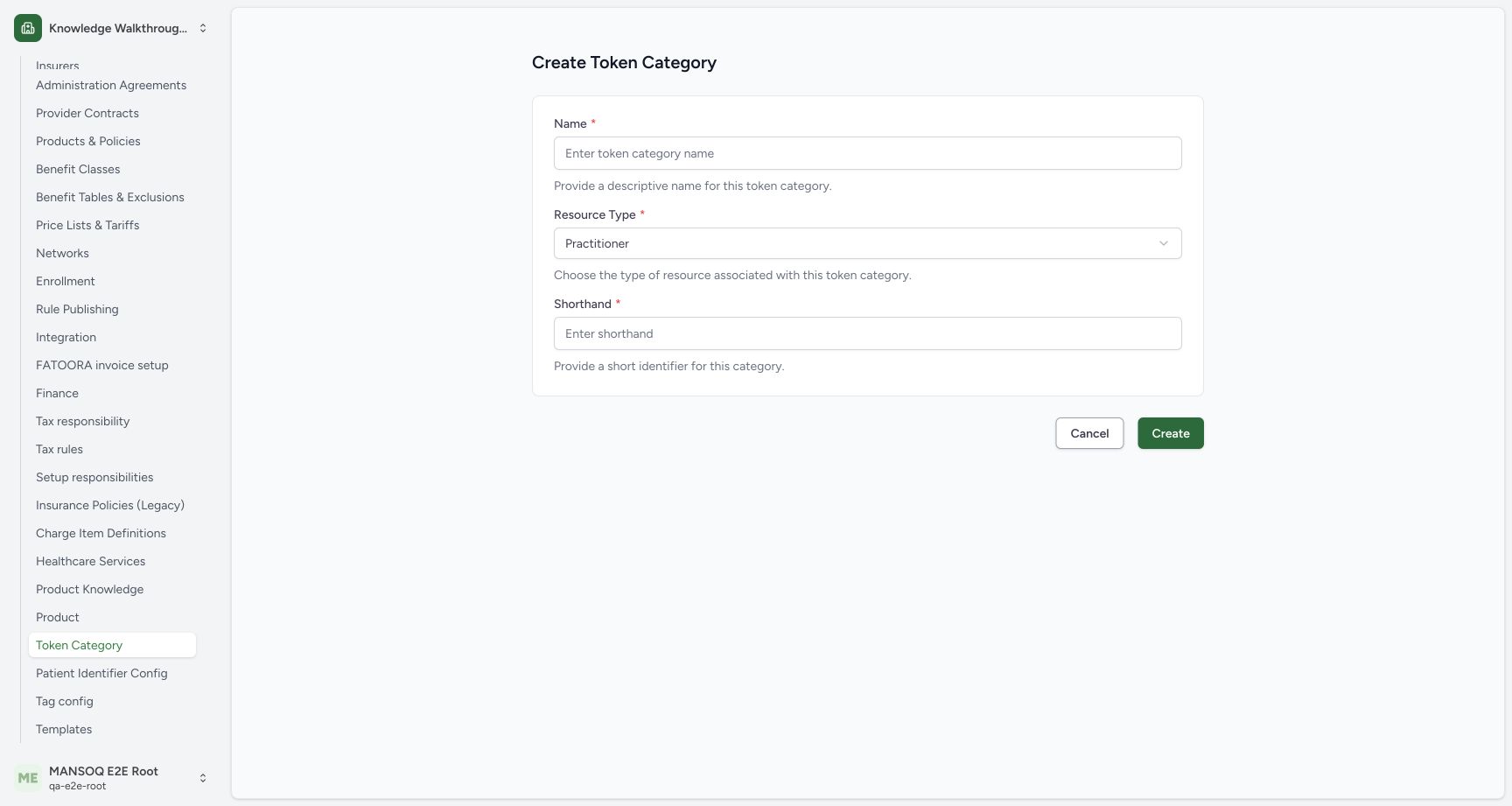Focus the token category Name input
1512x806 pixels.
867,153
